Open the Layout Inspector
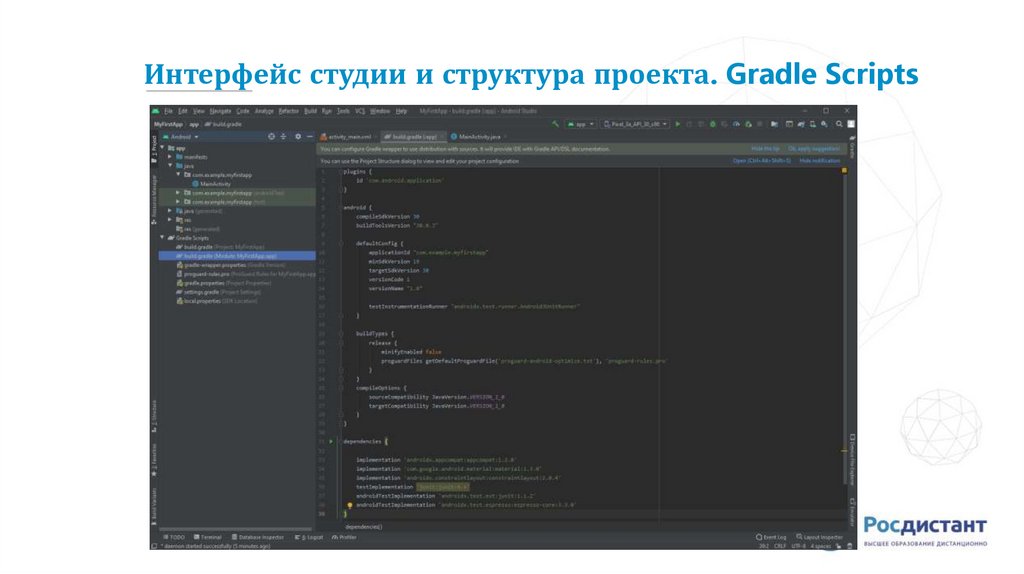This screenshot has height=574, width=1024. point(820,537)
